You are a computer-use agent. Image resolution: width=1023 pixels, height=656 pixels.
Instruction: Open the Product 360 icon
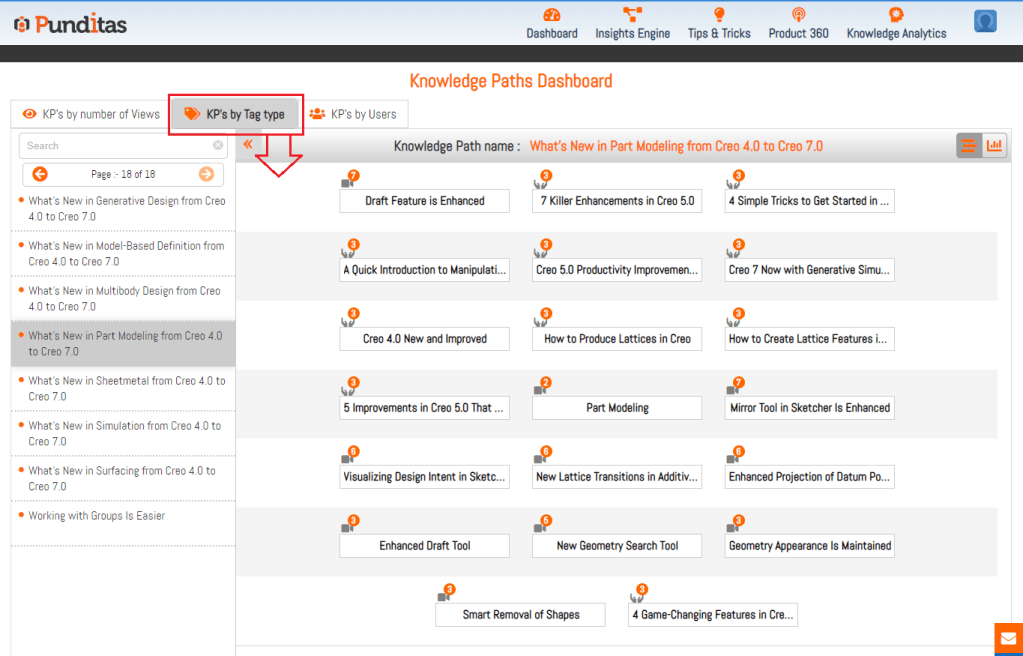tap(798, 15)
